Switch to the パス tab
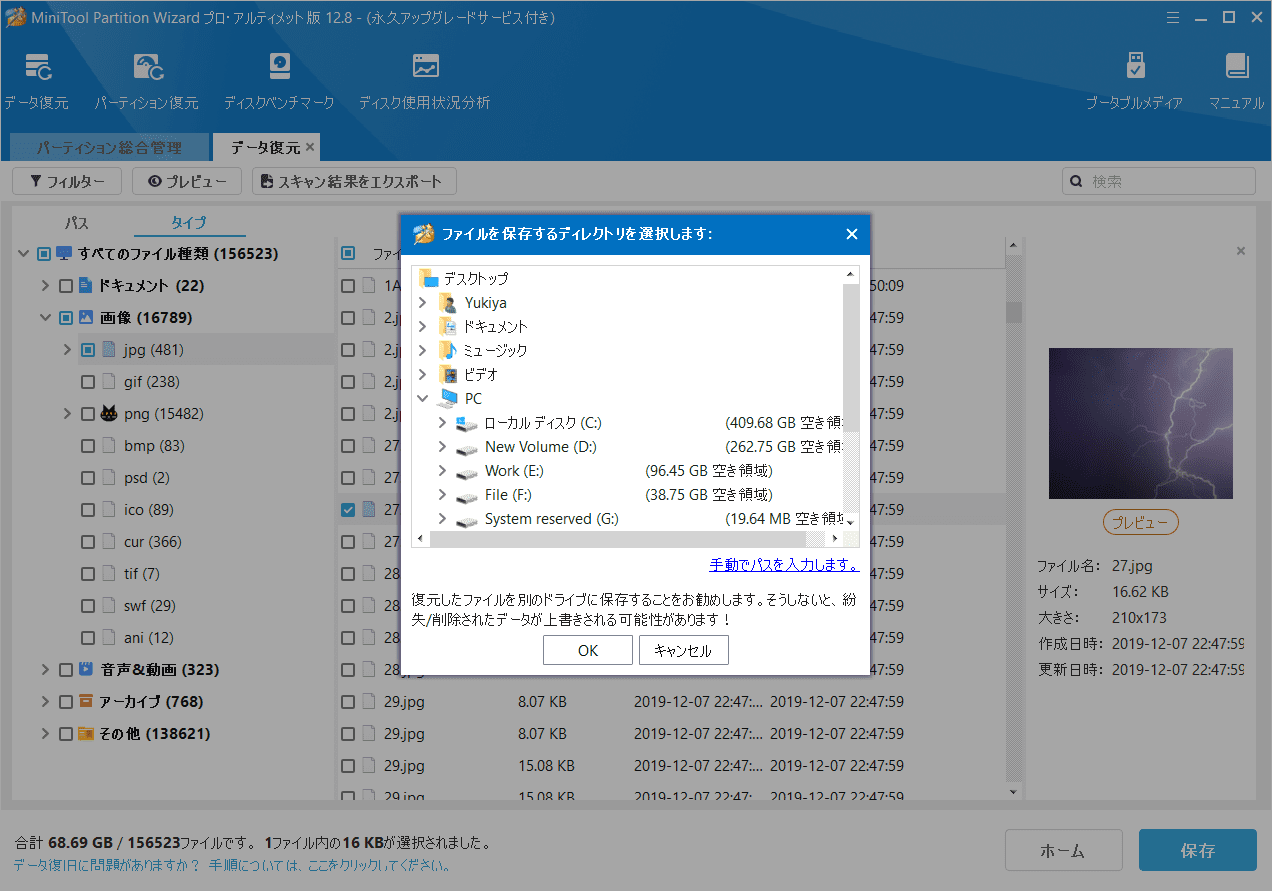The image size is (1272, 891). [x=75, y=222]
